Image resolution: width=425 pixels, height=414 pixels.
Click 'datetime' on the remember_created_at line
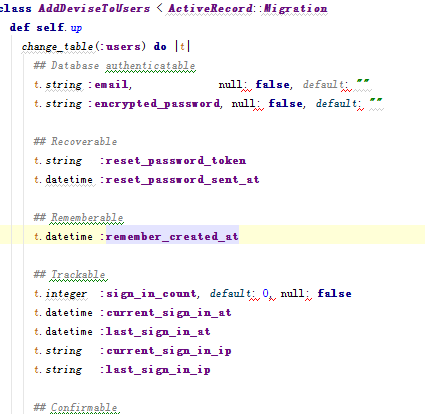point(69,237)
